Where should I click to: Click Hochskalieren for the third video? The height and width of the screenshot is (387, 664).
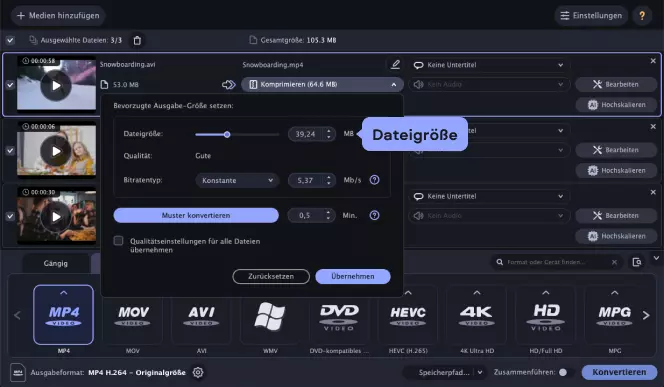[616, 236]
